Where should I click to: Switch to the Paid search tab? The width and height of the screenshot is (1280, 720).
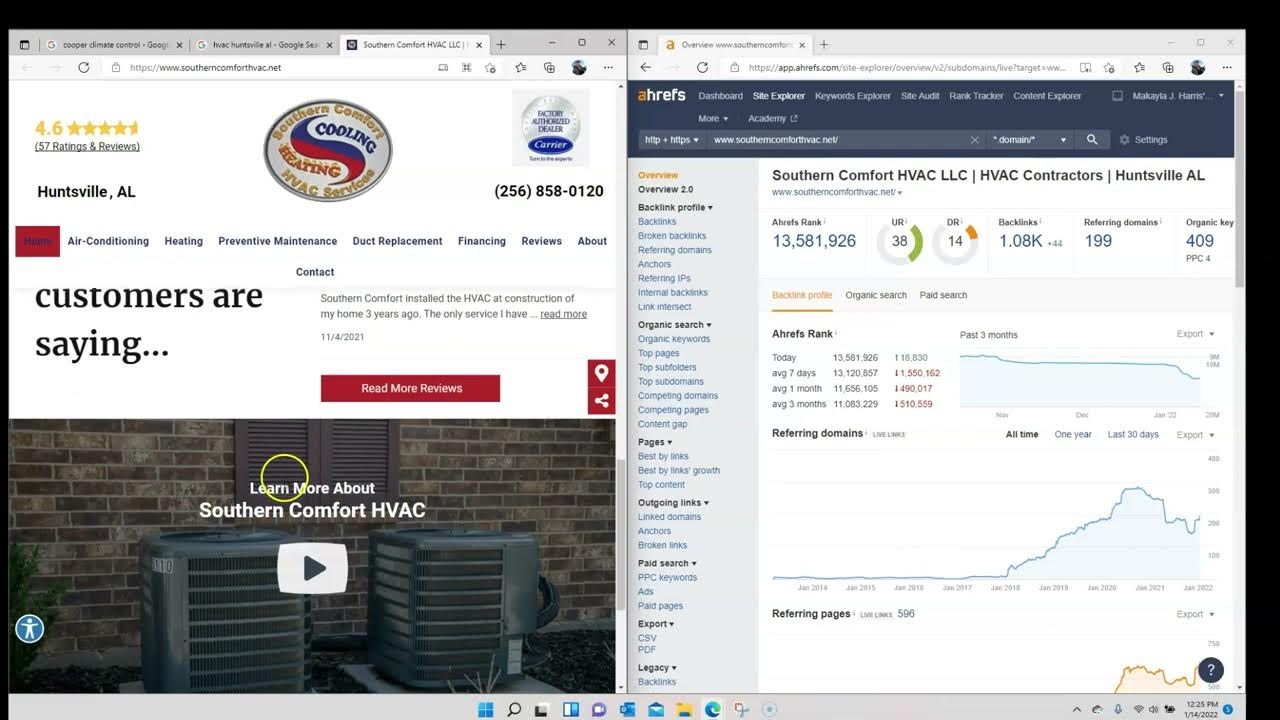[x=943, y=295]
